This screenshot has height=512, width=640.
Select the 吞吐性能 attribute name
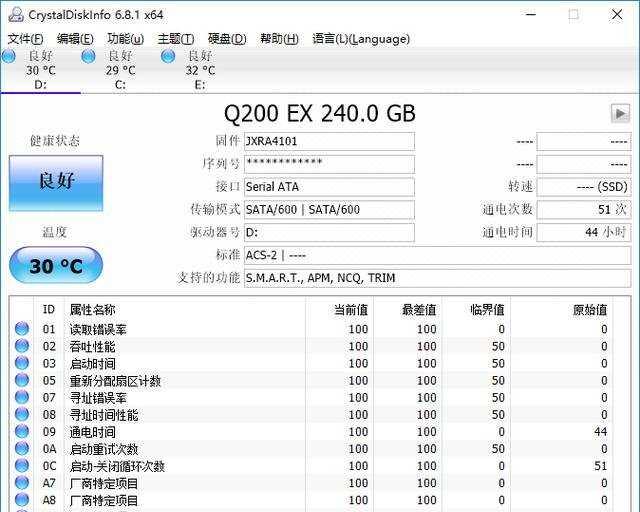coord(92,346)
